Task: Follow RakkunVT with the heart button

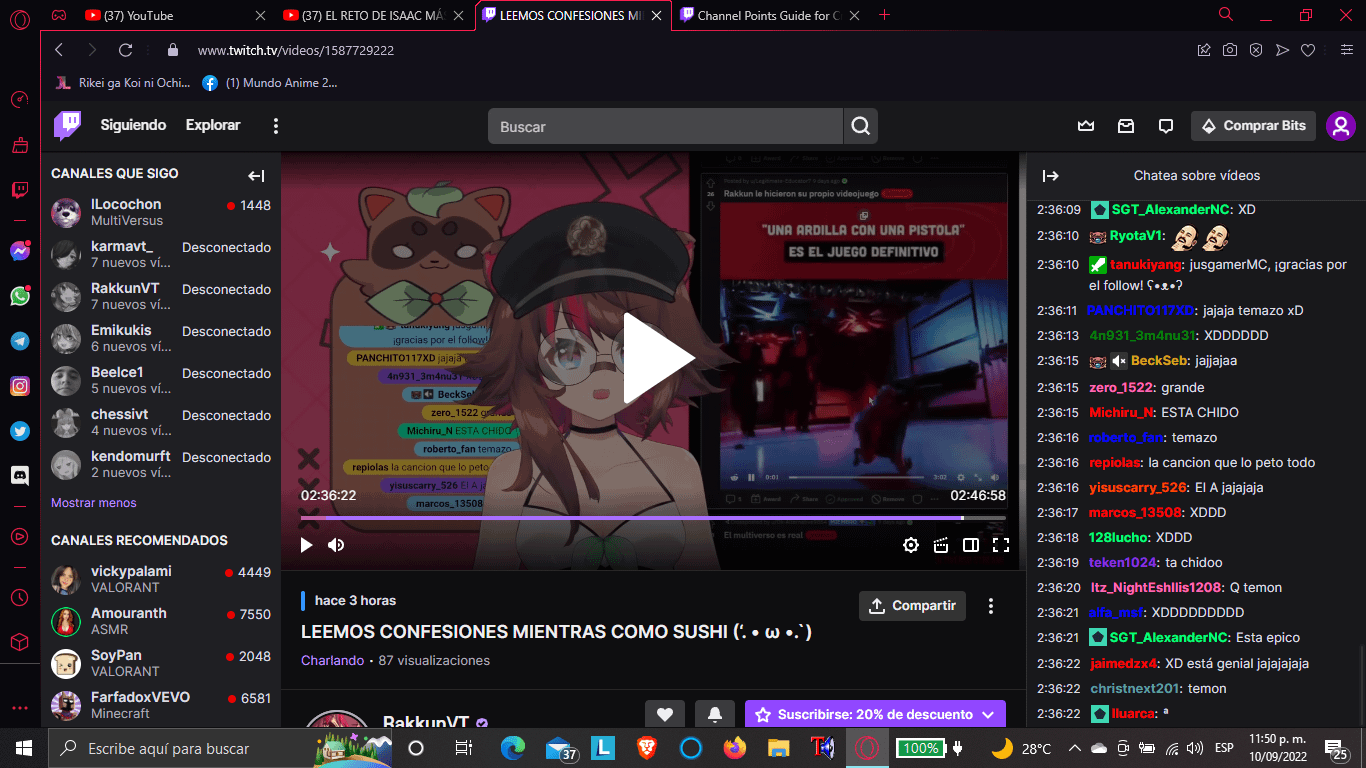Action: pyautogui.click(x=665, y=714)
